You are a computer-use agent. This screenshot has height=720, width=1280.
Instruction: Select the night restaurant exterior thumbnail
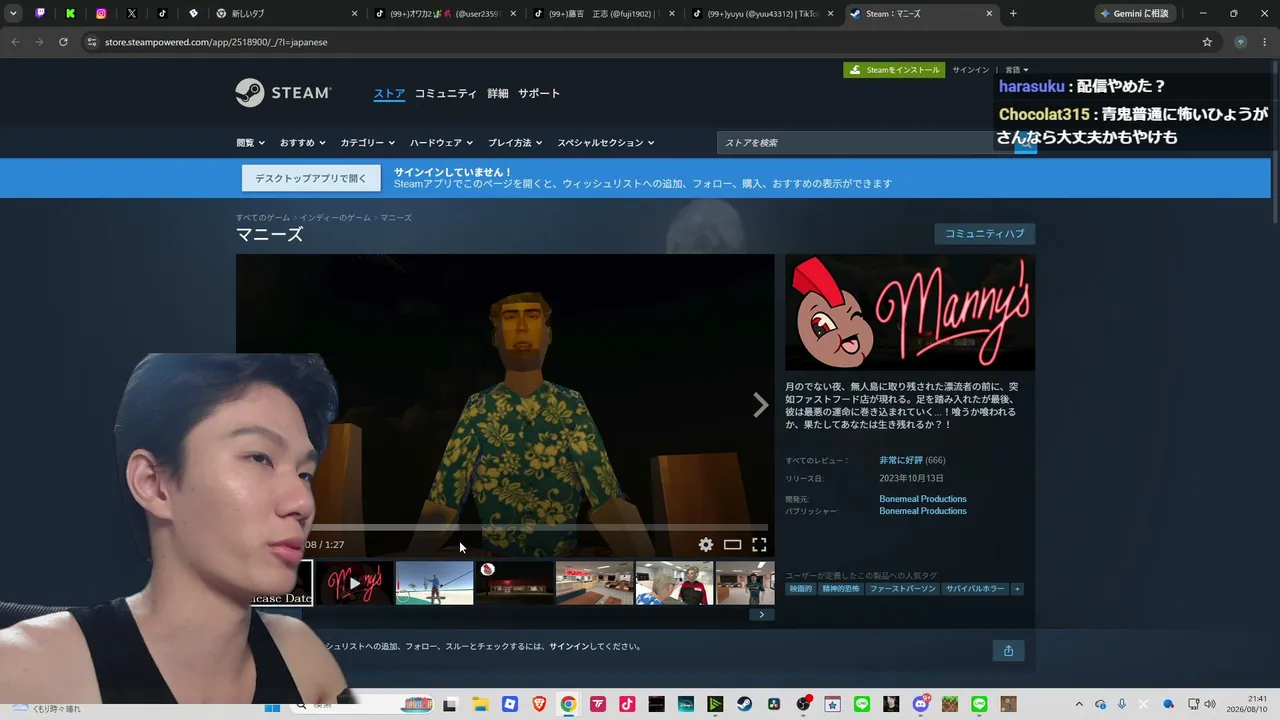(x=514, y=583)
